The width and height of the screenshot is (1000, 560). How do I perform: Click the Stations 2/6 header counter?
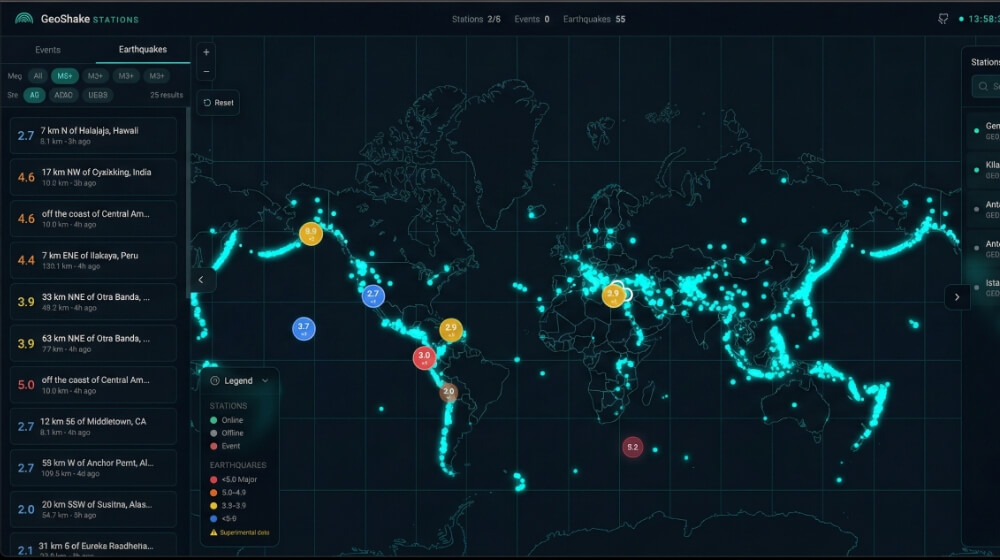[x=476, y=19]
